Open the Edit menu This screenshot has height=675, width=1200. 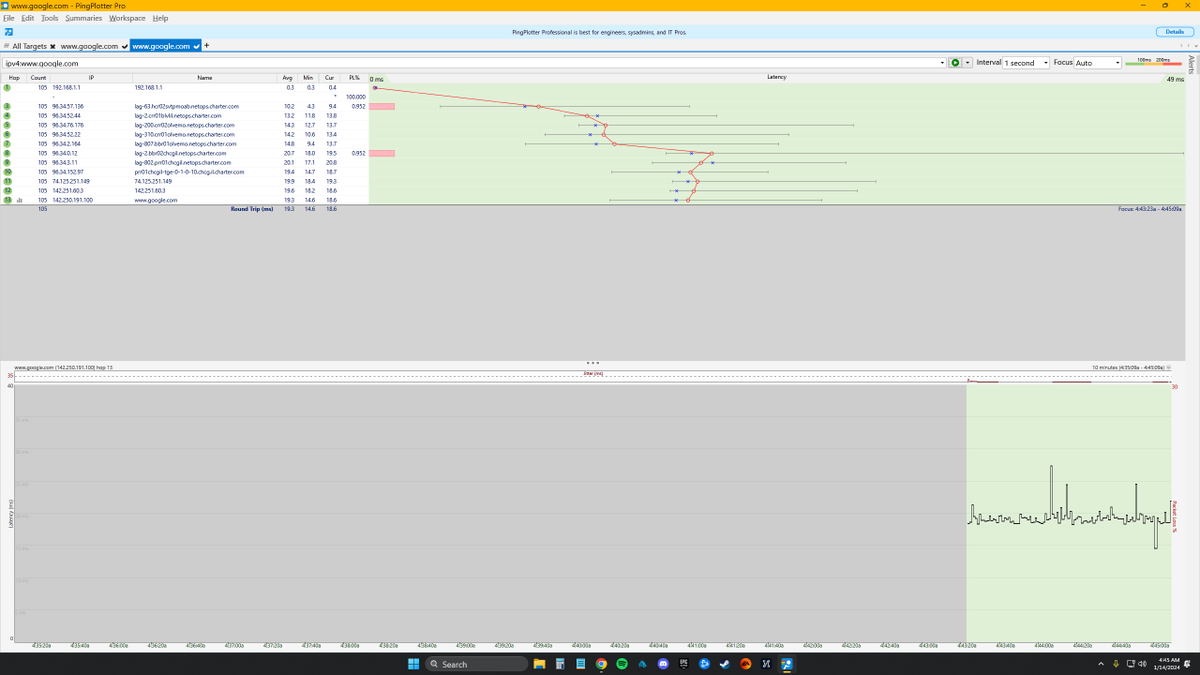coord(28,18)
